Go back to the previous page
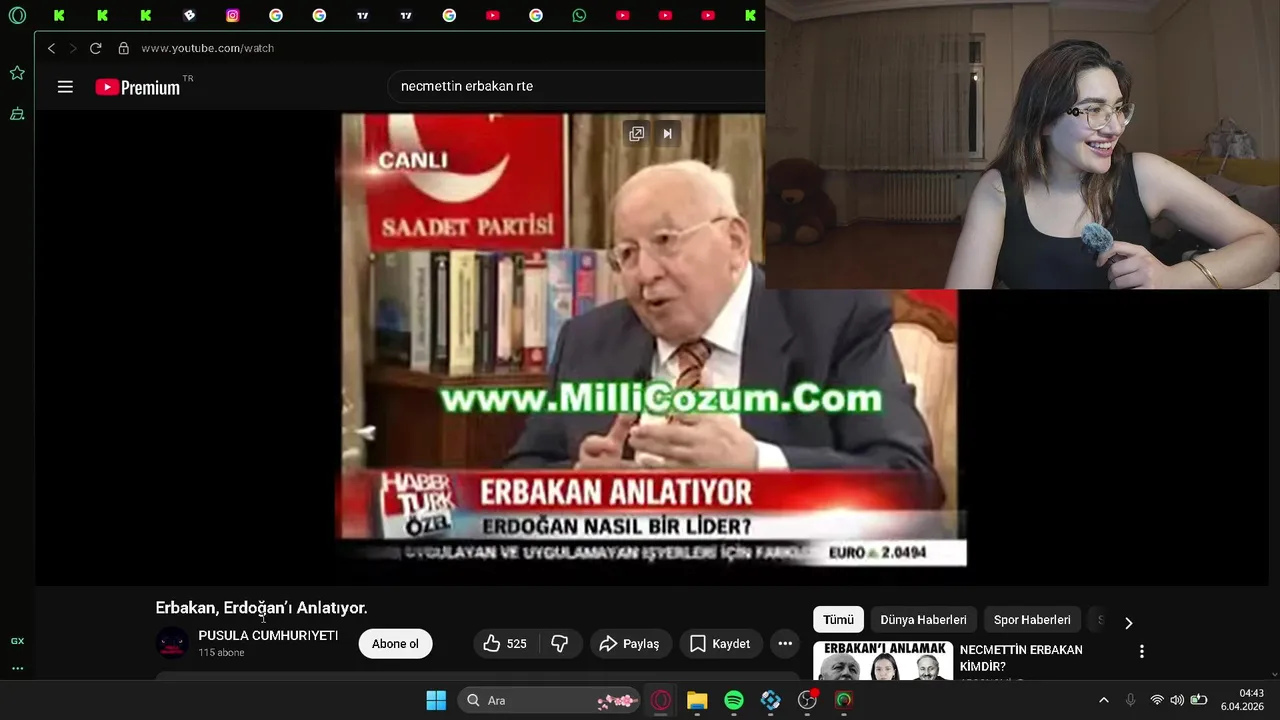 (x=51, y=48)
